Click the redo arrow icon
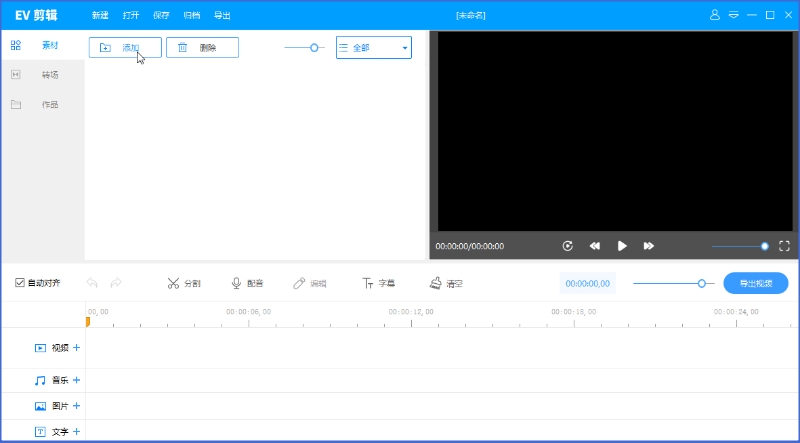The width and height of the screenshot is (800, 443). tap(116, 283)
